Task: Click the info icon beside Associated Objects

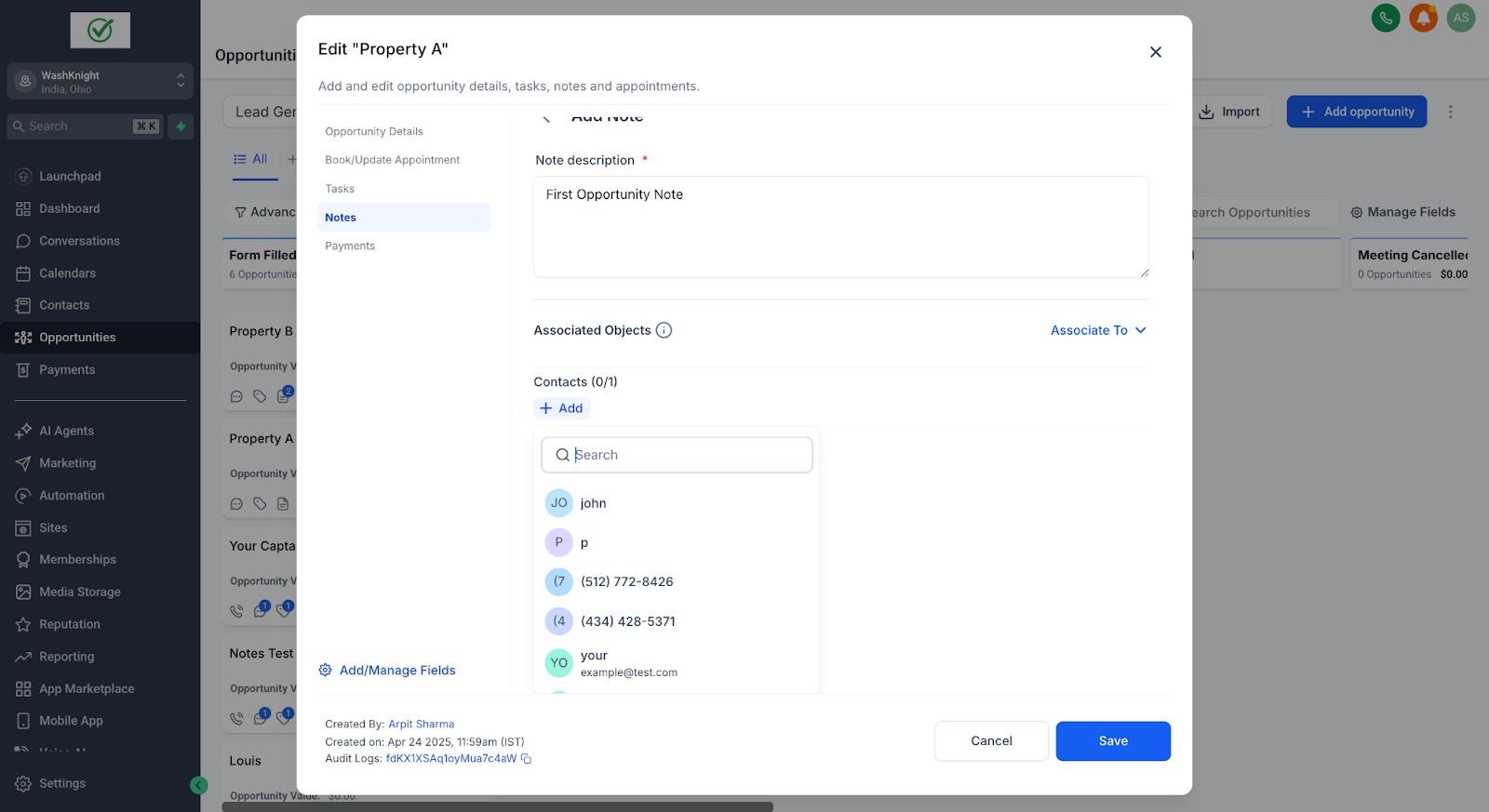Action: click(x=664, y=330)
